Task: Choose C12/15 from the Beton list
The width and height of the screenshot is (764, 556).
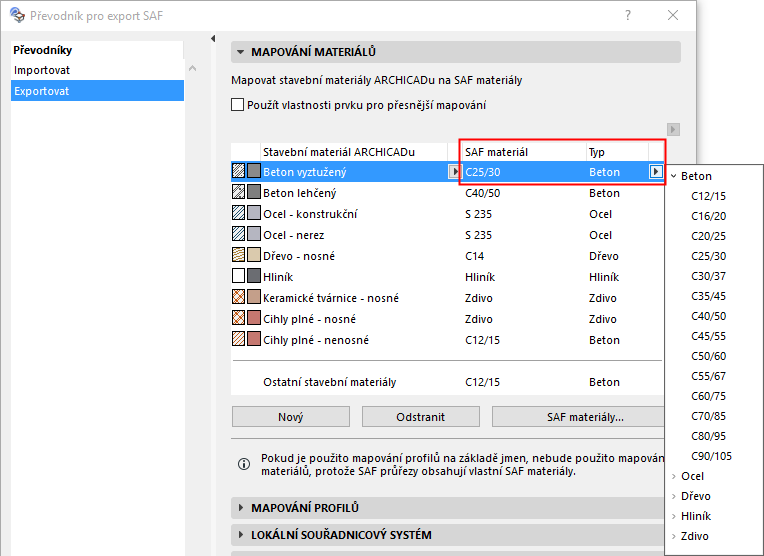Action: (708, 196)
